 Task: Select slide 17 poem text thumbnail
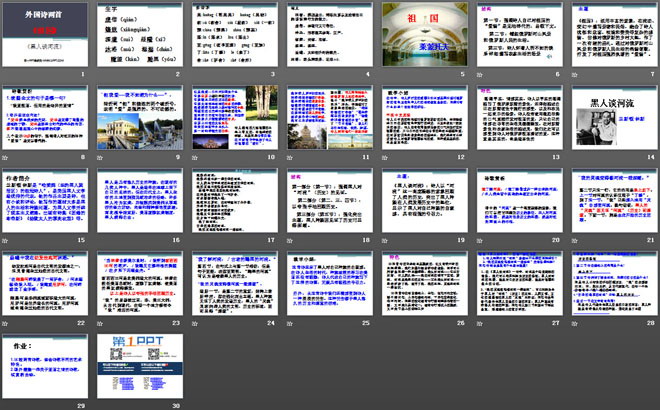(x=235, y=200)
